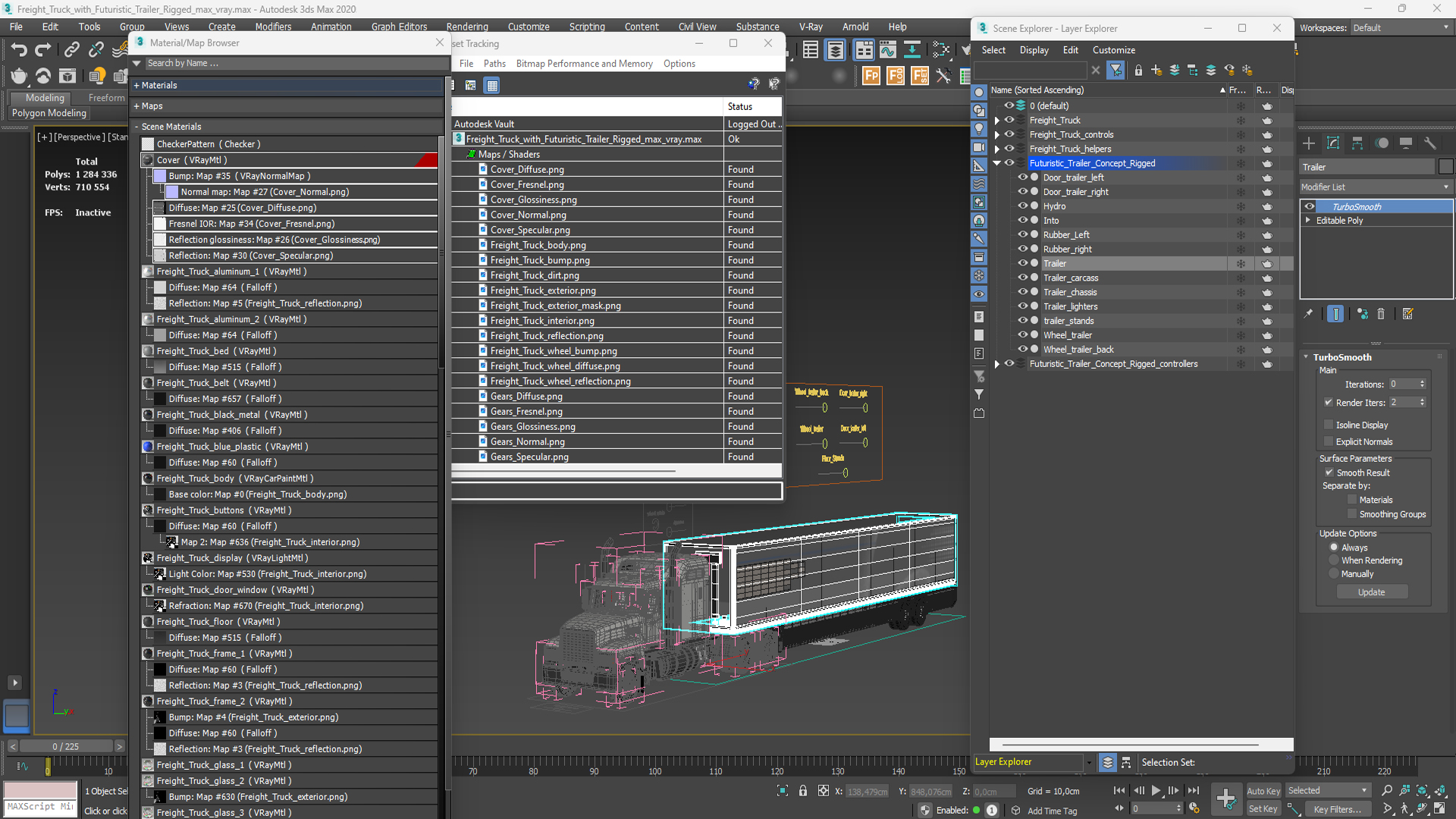Click the Select and Link chain icon
Viewport: 1456px width, 819px height.
(x=72, y=50)
